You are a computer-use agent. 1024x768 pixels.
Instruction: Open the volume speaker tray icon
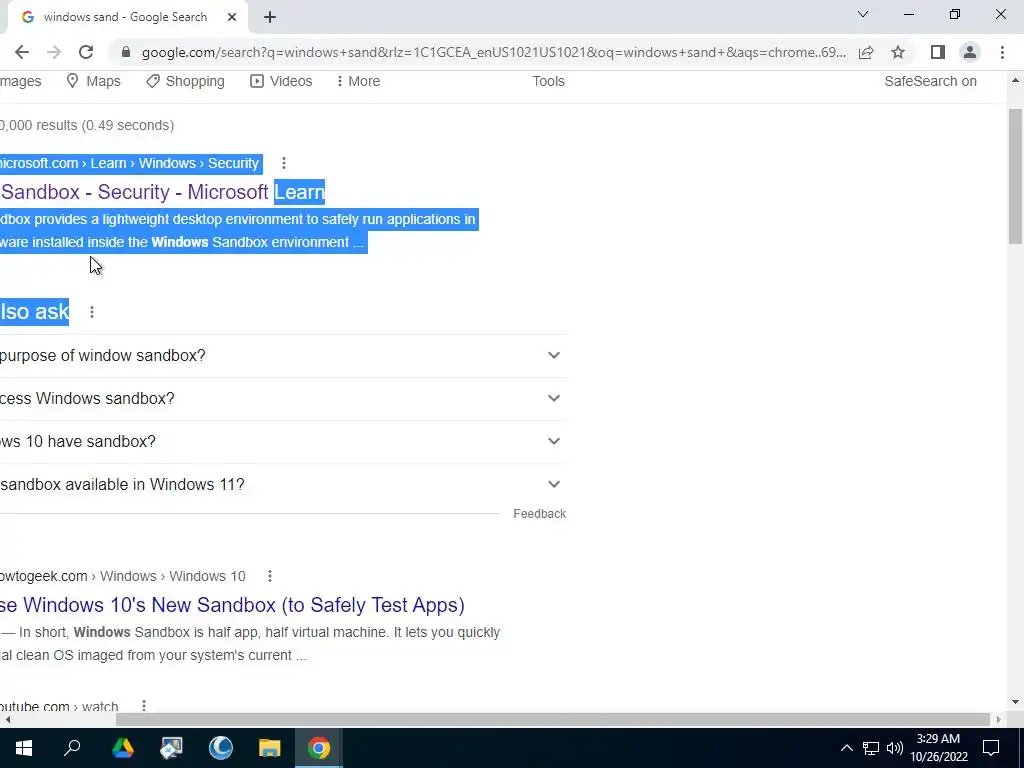[895, 748]
